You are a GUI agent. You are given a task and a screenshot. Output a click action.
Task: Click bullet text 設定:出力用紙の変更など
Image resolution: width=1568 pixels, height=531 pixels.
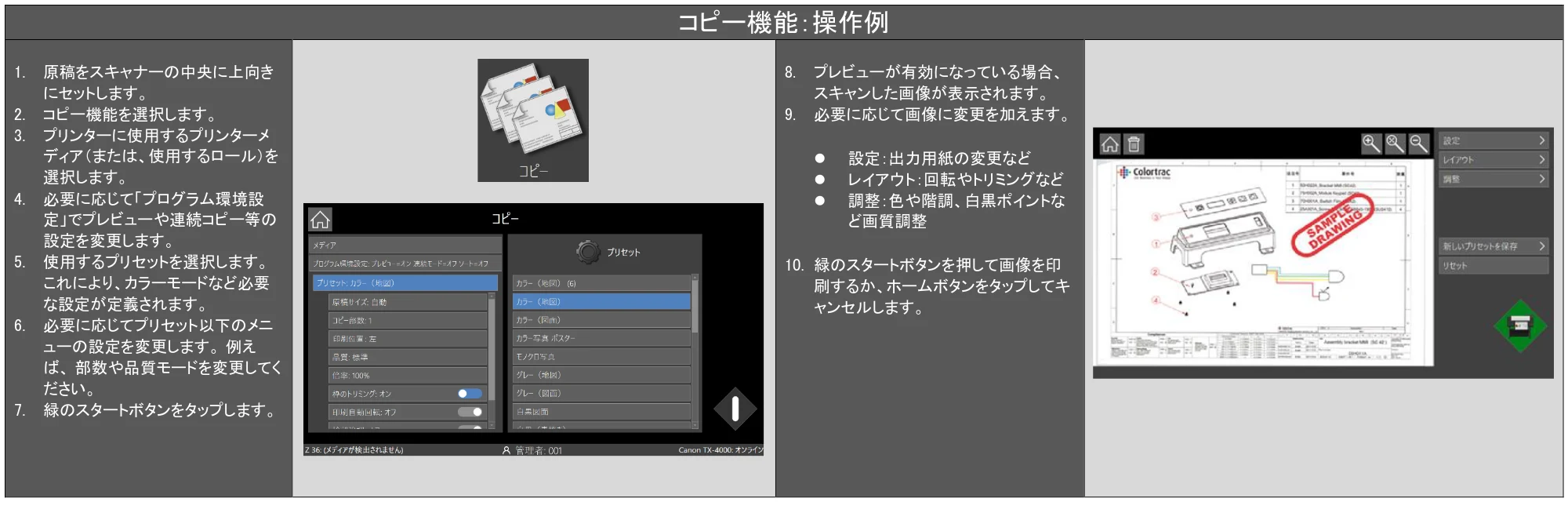point(939,158)
